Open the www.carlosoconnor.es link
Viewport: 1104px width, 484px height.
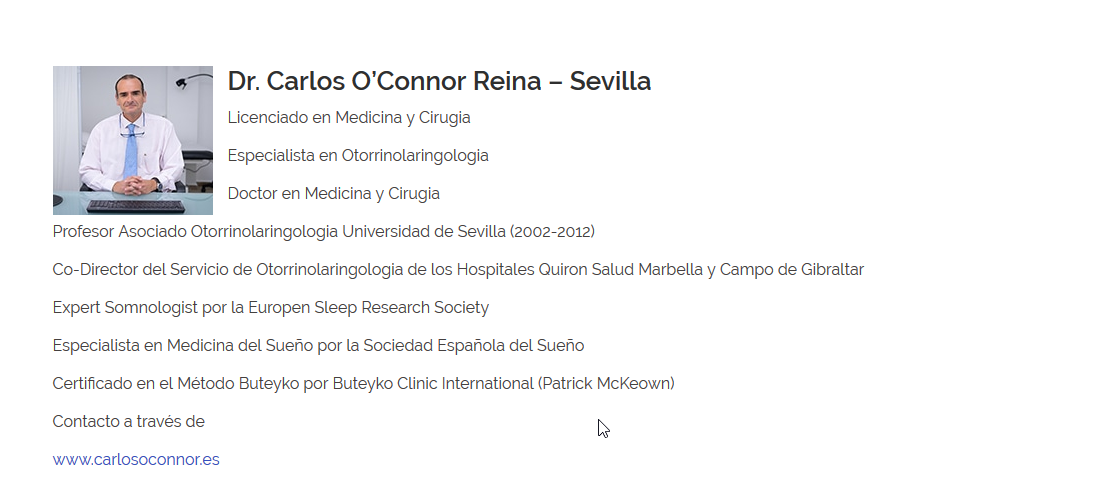coord(136,459)
